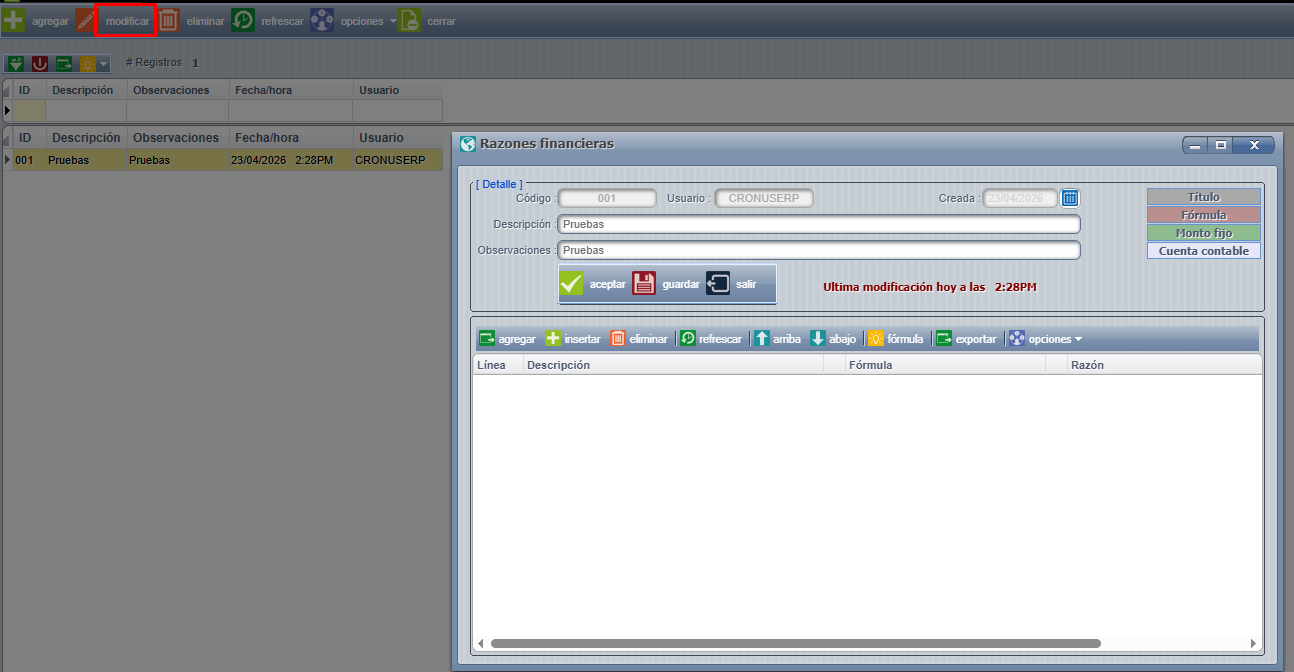
Task: Maximize the Razones financieras window
Action: [1220, 145]
